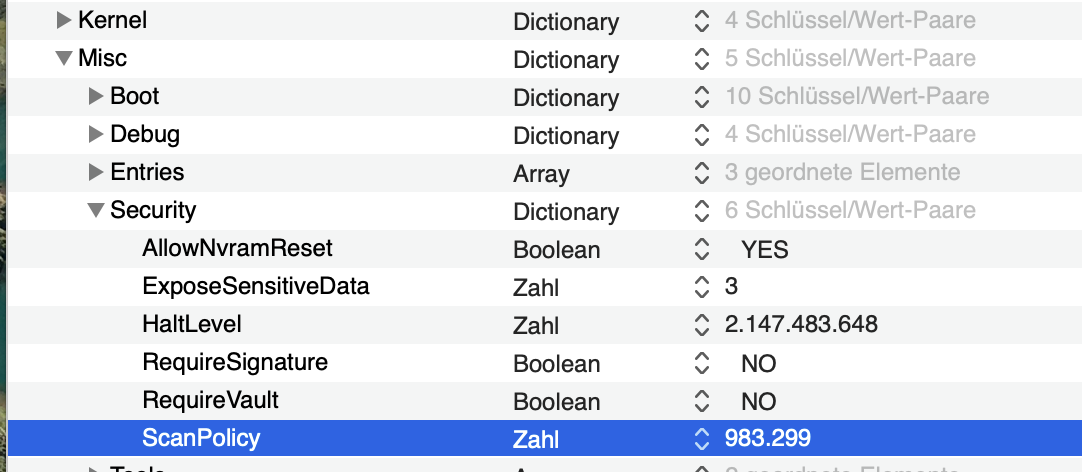This screenshot has width=1082, height=472.
Task: Select the ExposeSensitiveData key row
Action: [x=256, y=287]
